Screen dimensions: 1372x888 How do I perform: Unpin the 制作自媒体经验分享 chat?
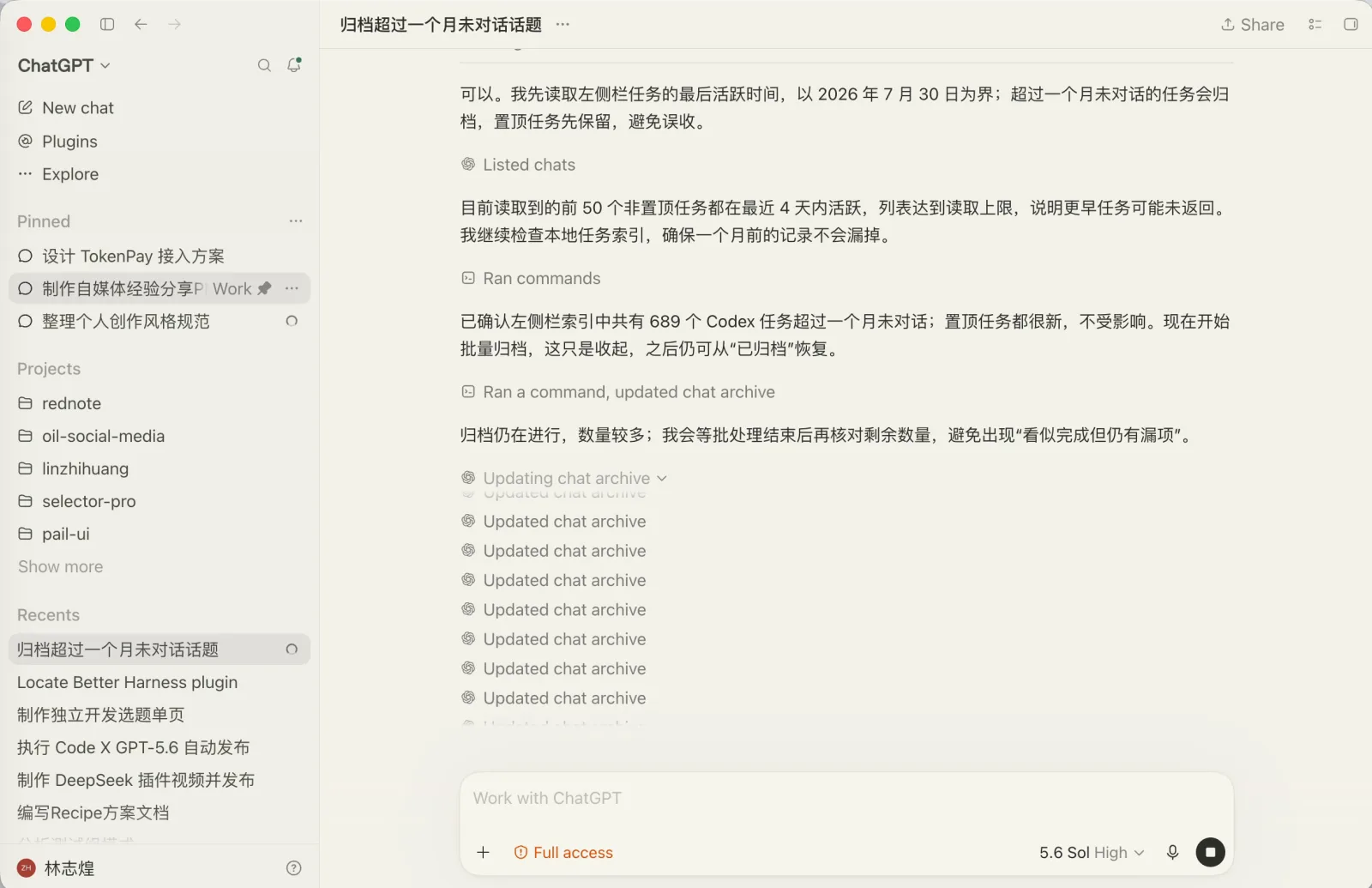coord(264,288)
